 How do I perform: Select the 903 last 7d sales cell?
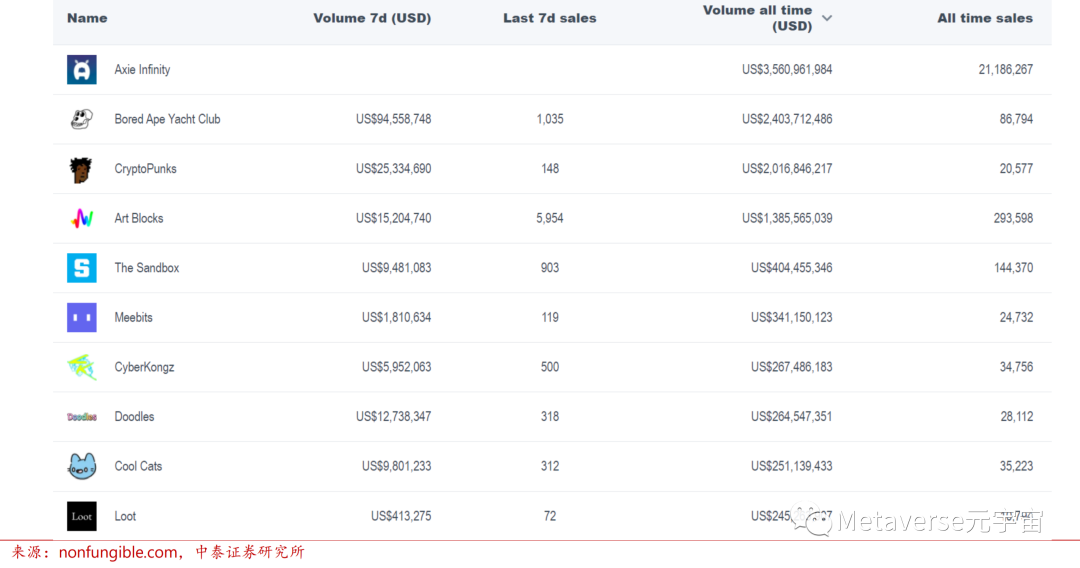click(550, 268)
